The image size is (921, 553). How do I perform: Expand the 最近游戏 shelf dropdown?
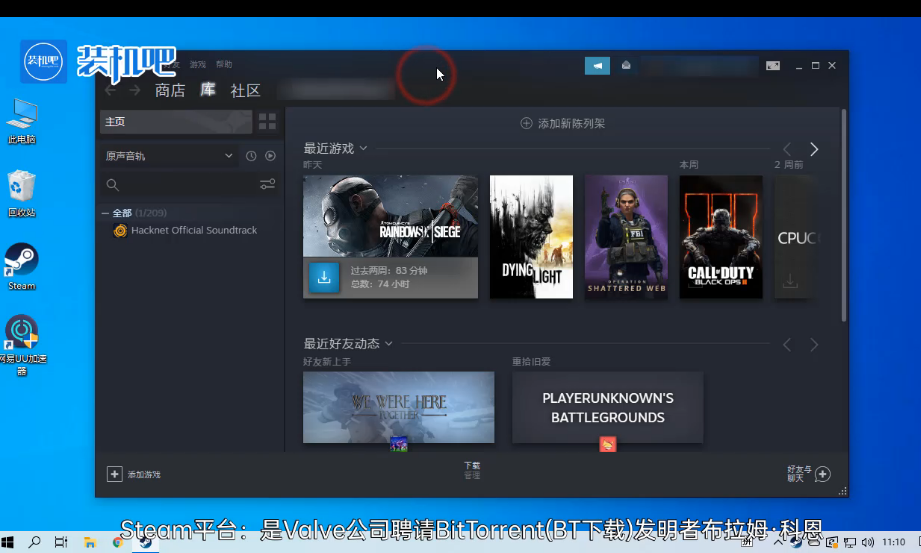click(363, 149)
